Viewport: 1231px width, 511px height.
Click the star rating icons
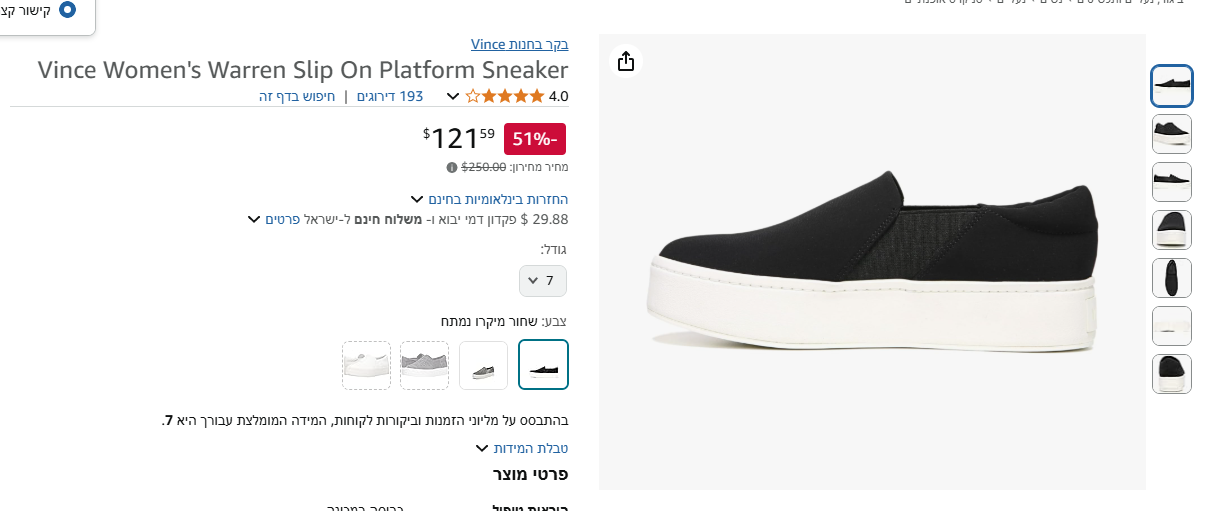coord(505,96)
